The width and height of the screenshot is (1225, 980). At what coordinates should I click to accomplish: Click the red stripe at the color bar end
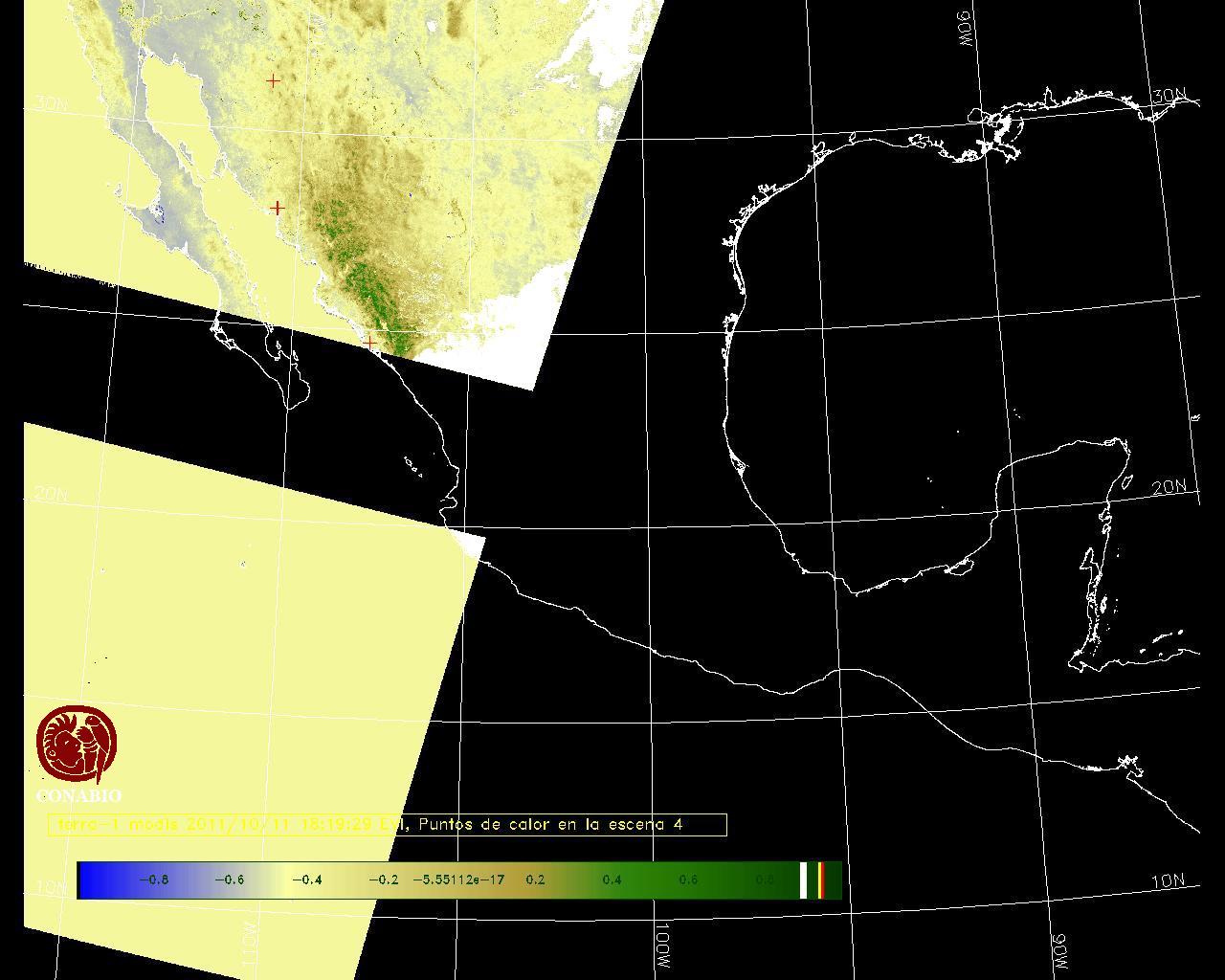tap(821, 880)
